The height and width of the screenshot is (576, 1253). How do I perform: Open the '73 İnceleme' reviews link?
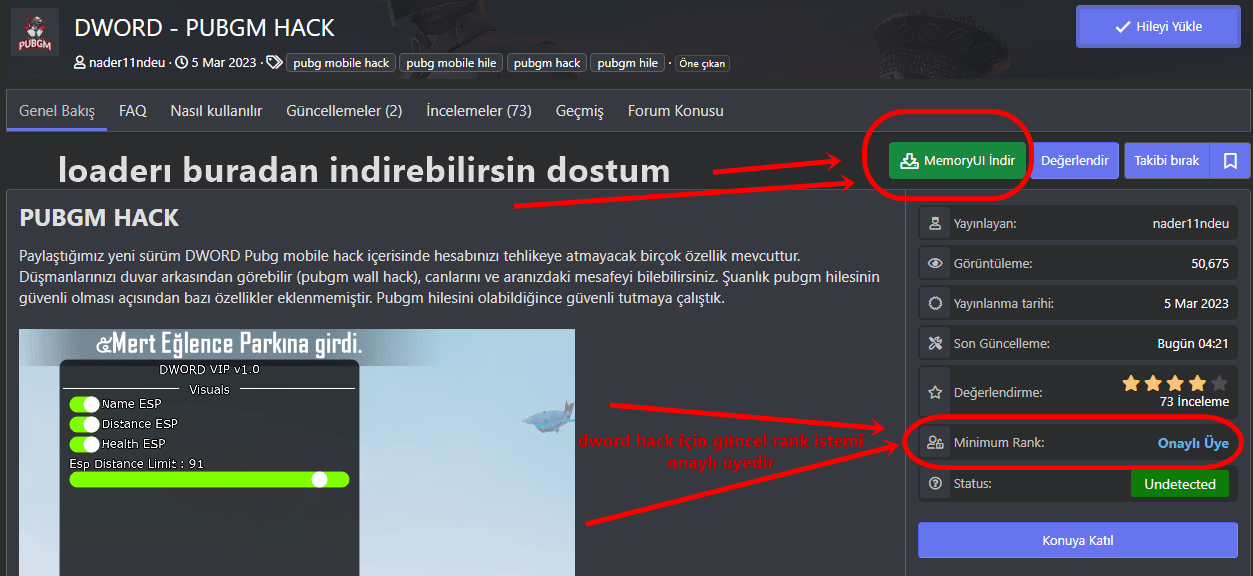[x=1194, y=402]
